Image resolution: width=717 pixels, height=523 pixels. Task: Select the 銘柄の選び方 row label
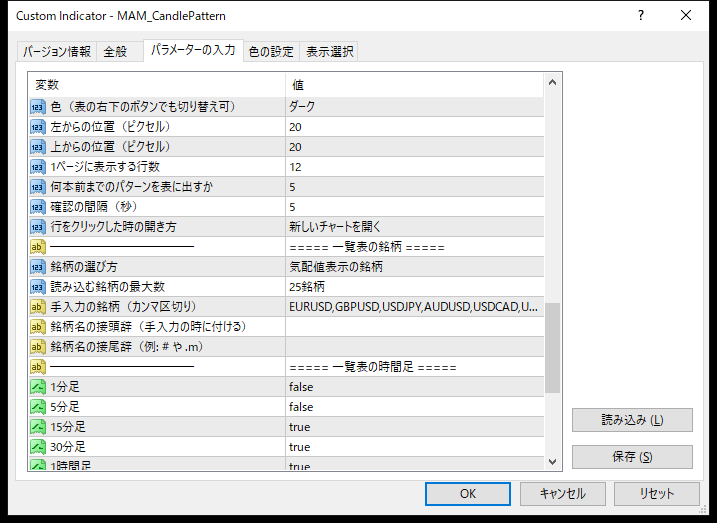pyautogui.click(x=84, y=267)
